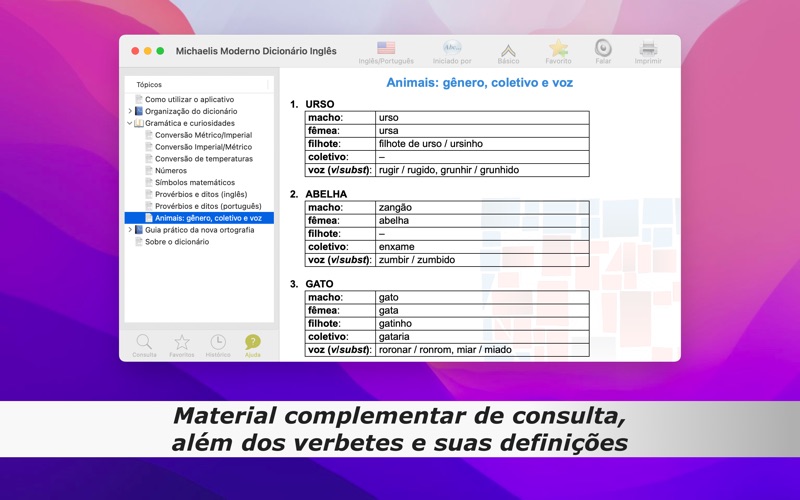Click the book icon beside Guia prático

[139, 230]
